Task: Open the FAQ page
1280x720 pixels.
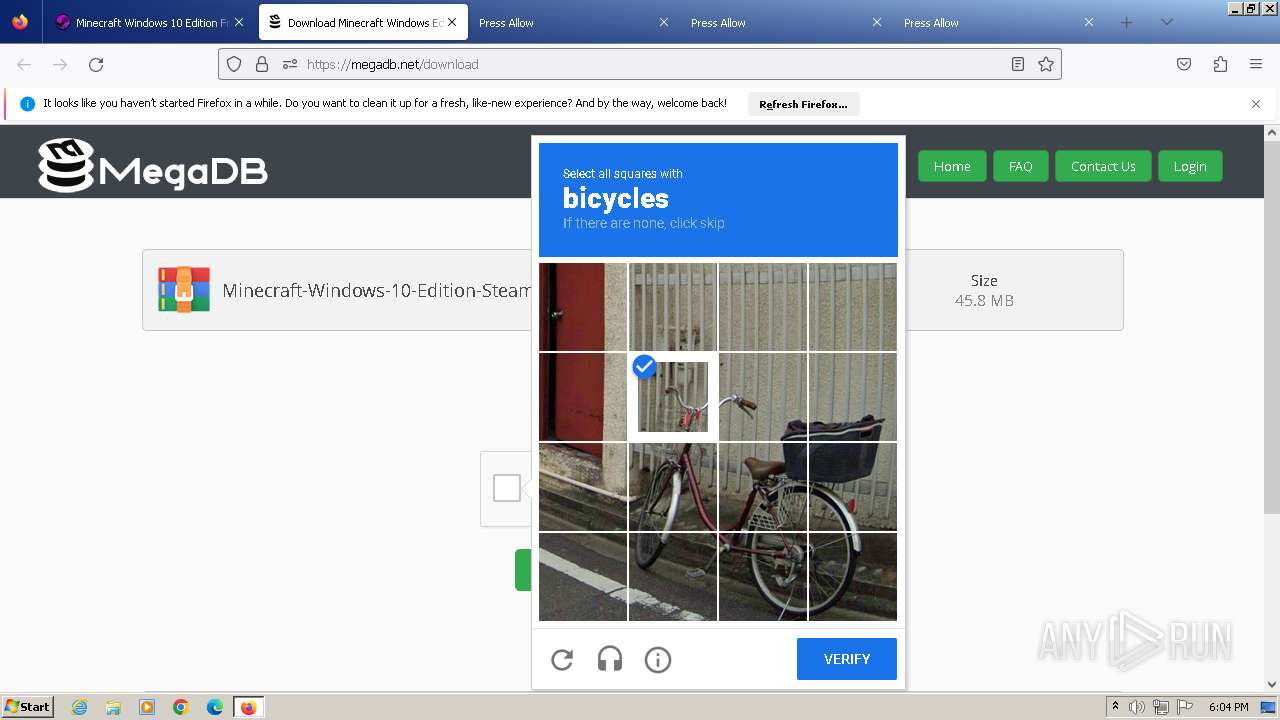Action: tap(1020, 166)
